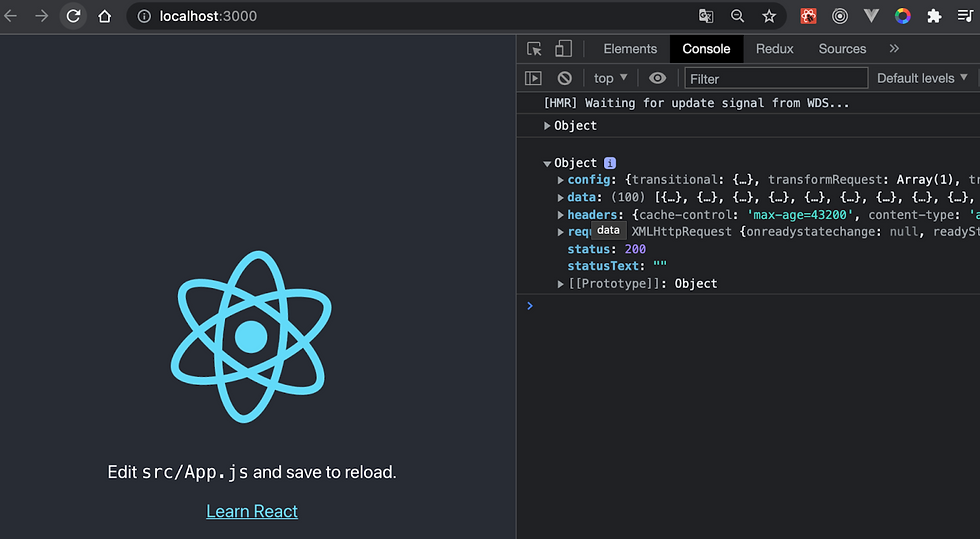
Task: Click the React logo image
Action: click(x=251, y=337)
